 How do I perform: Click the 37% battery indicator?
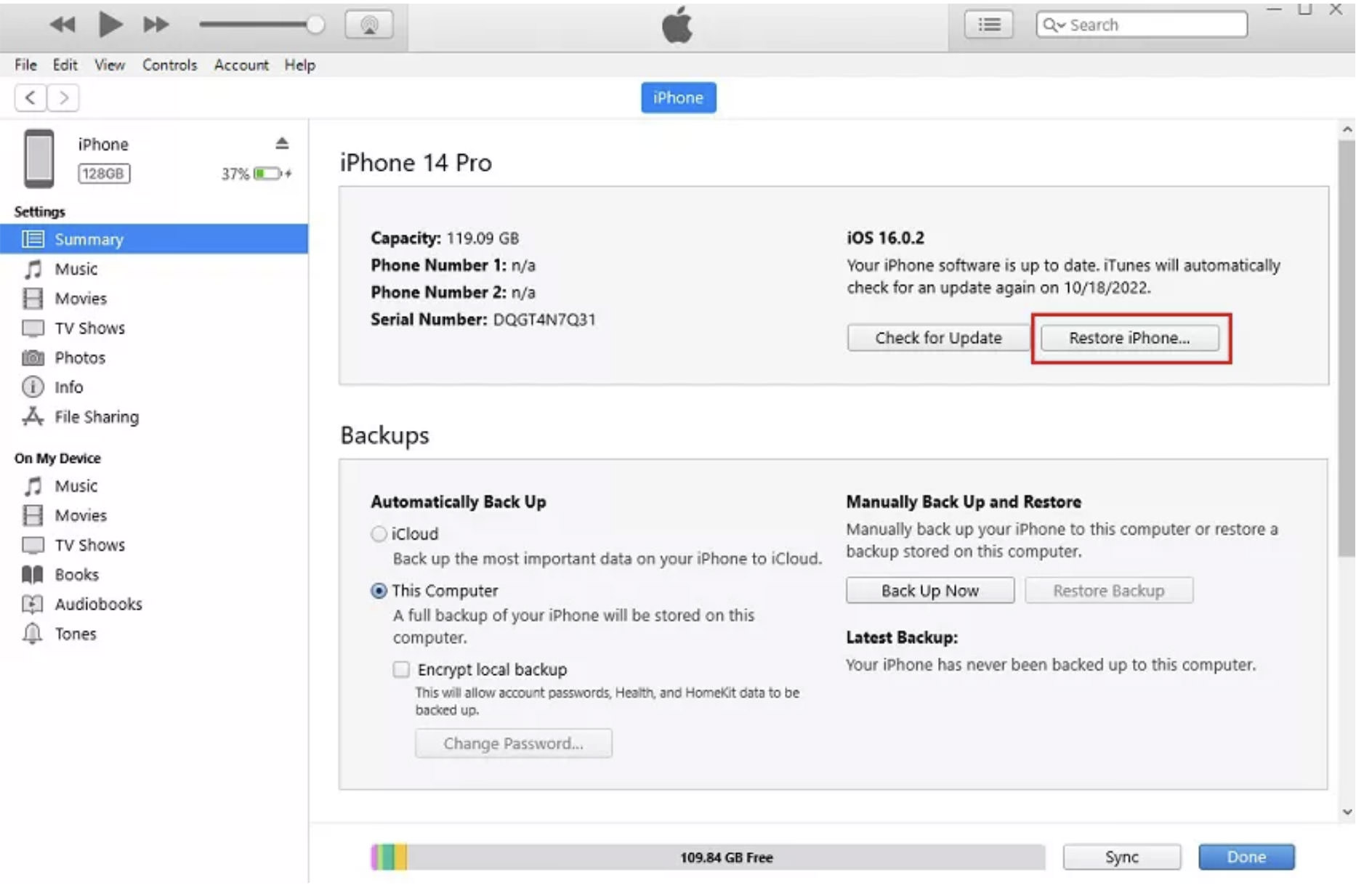point(257,174)
